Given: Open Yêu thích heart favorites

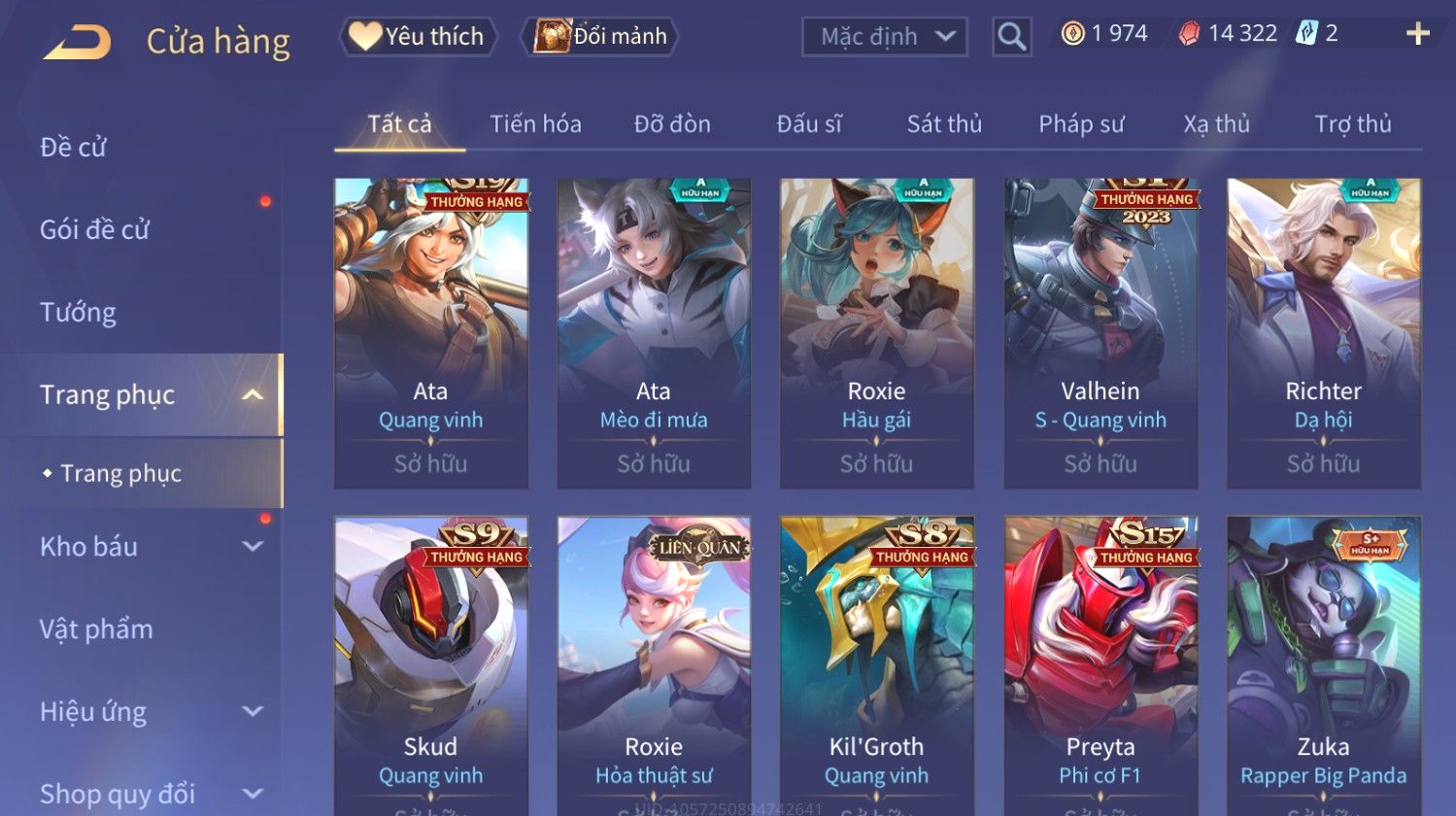Looking at the screenshot, I should pyautogui.click(x=418, y=37).
